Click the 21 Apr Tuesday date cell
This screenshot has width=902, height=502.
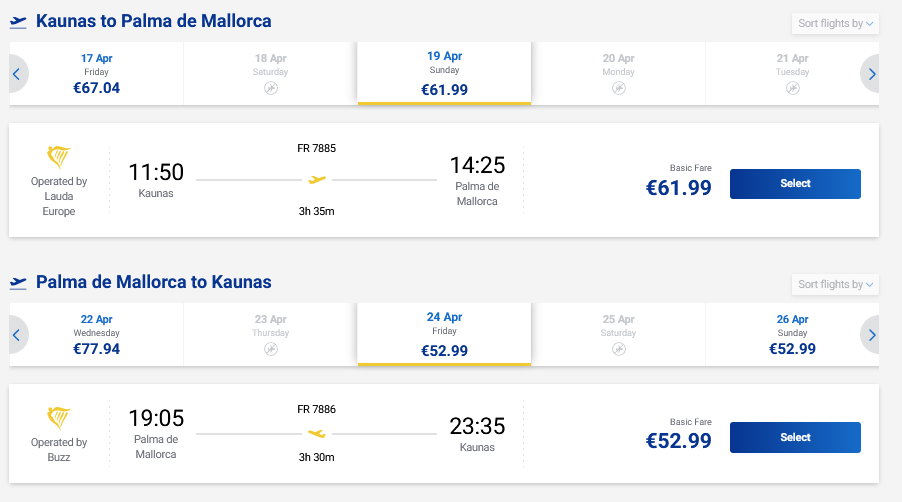(x=792, y=74)
